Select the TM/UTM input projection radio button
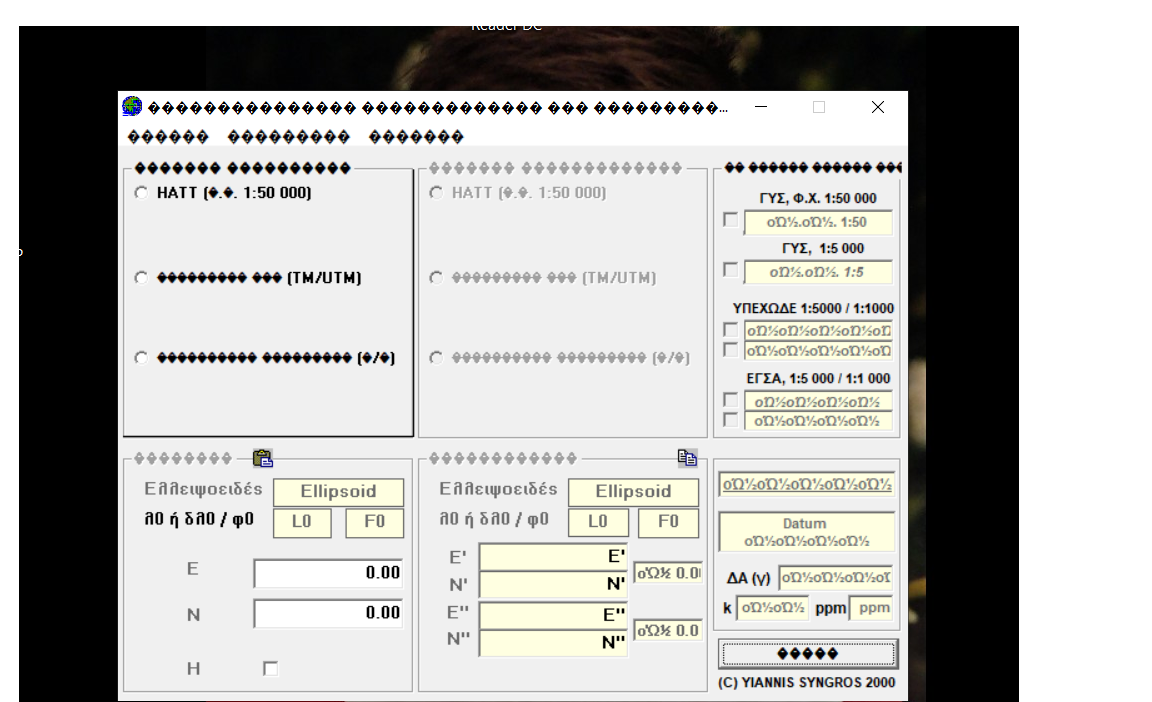Screen dimensions: 1152x702 click(141, 278)
